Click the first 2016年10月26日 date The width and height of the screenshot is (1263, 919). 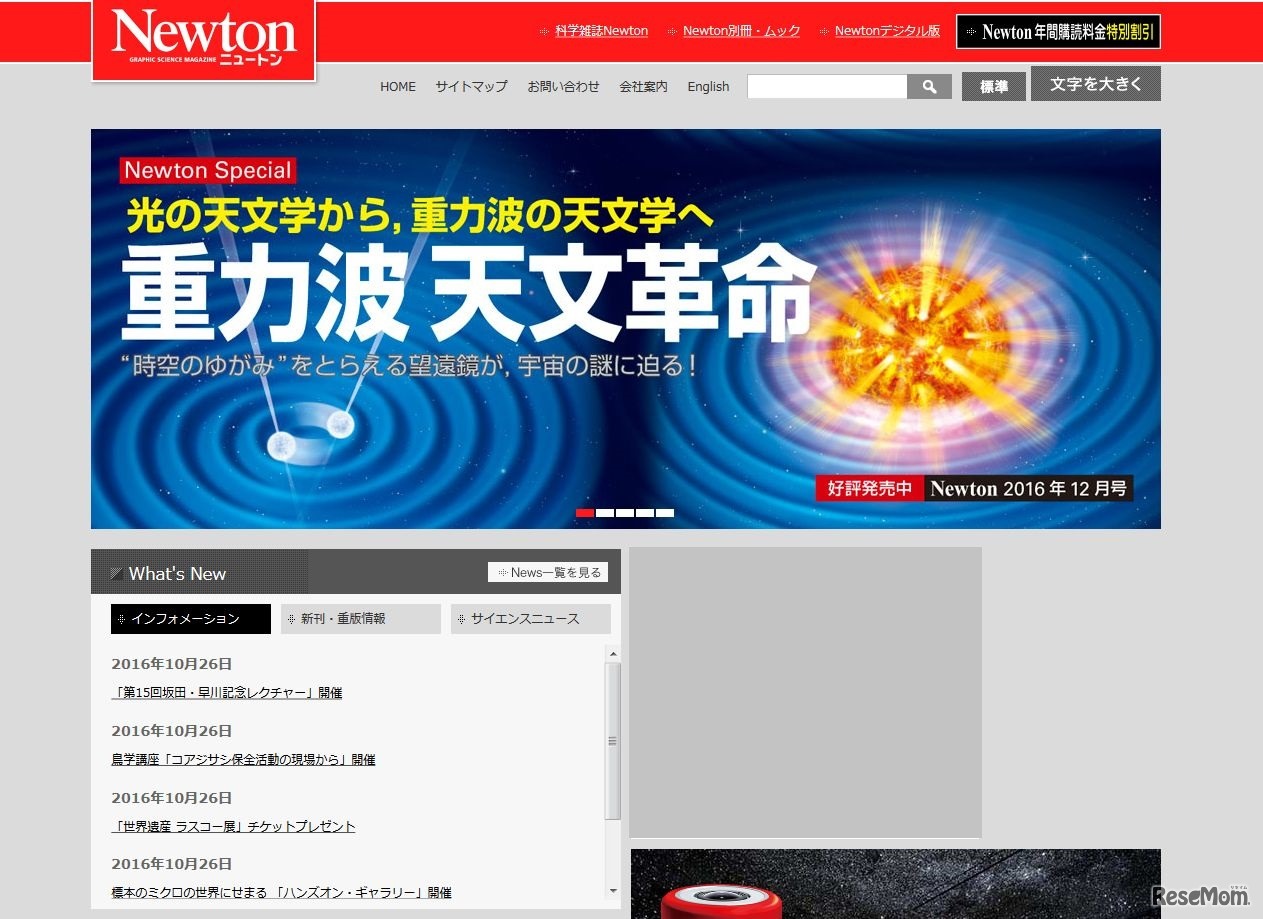click(x=172, y=664)
